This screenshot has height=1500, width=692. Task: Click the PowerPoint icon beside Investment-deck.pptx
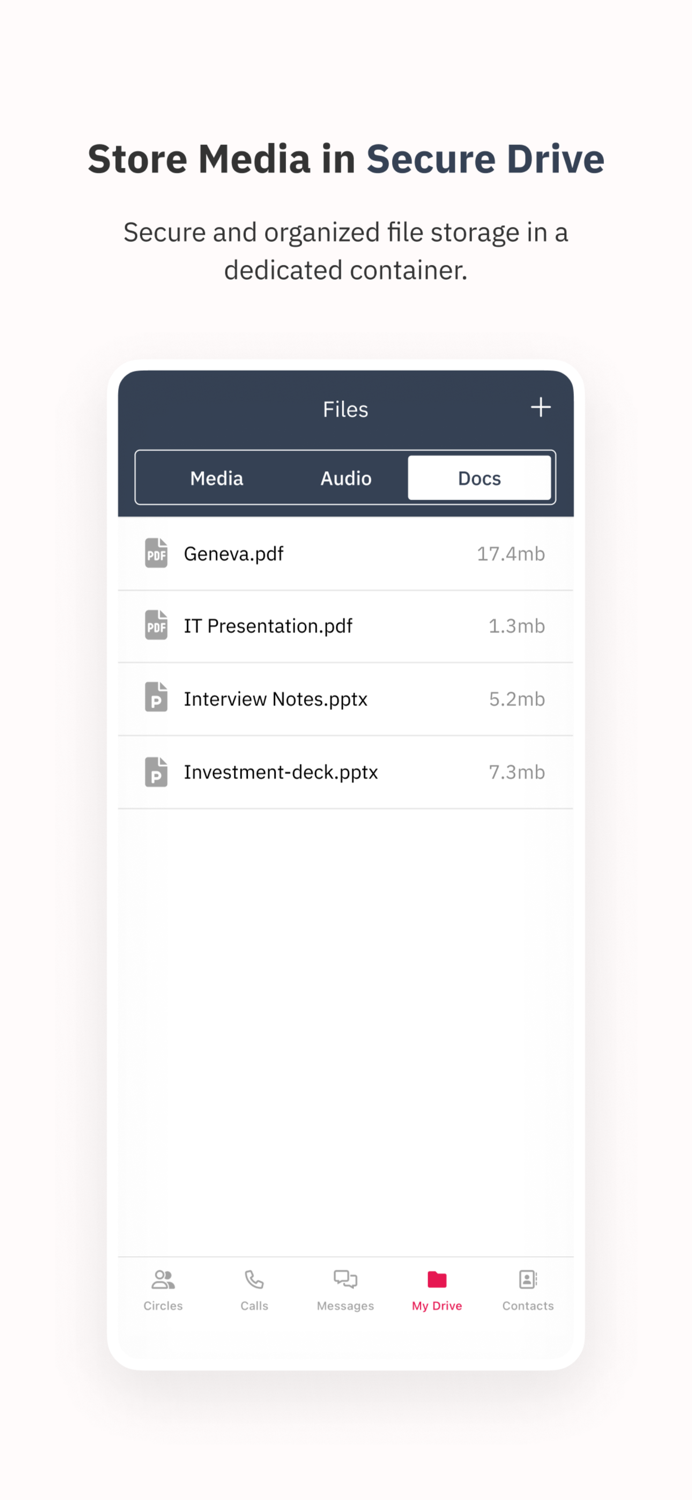tap(156, 771)
